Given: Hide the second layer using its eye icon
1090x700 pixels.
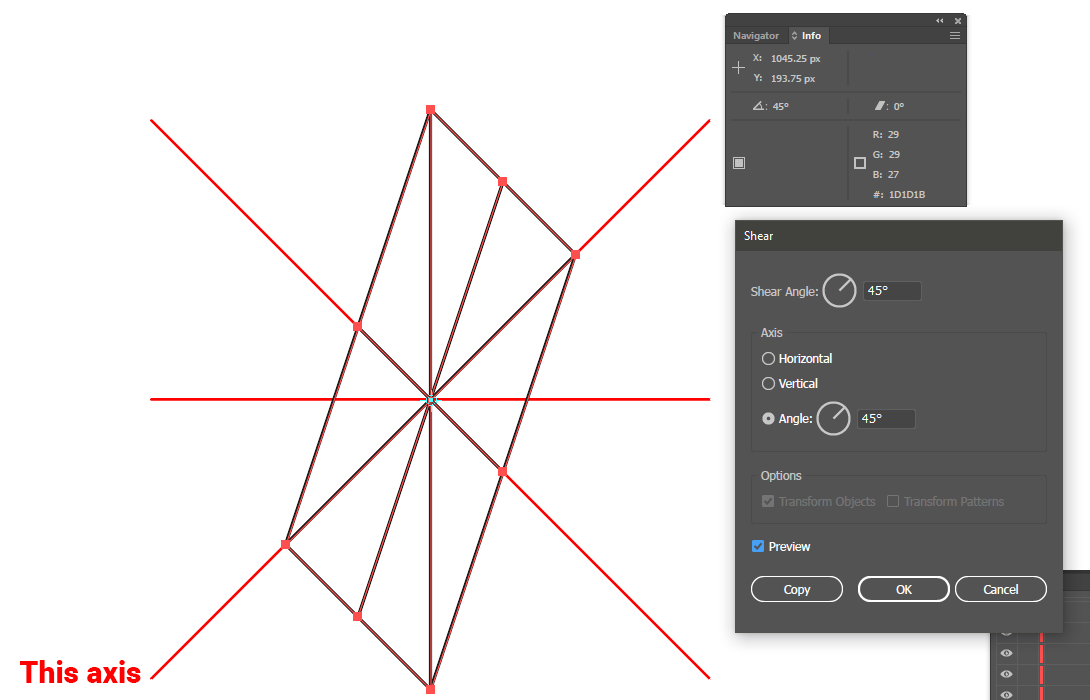Looking at the screenshot, I should pos(1005,652).
